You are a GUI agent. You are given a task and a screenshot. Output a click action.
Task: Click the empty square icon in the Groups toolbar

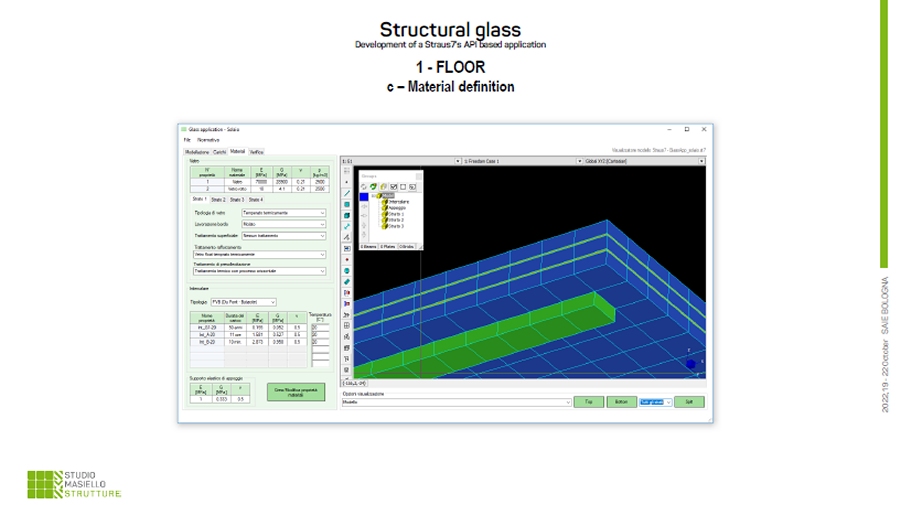pyautogui.click(x=403, y=186)
